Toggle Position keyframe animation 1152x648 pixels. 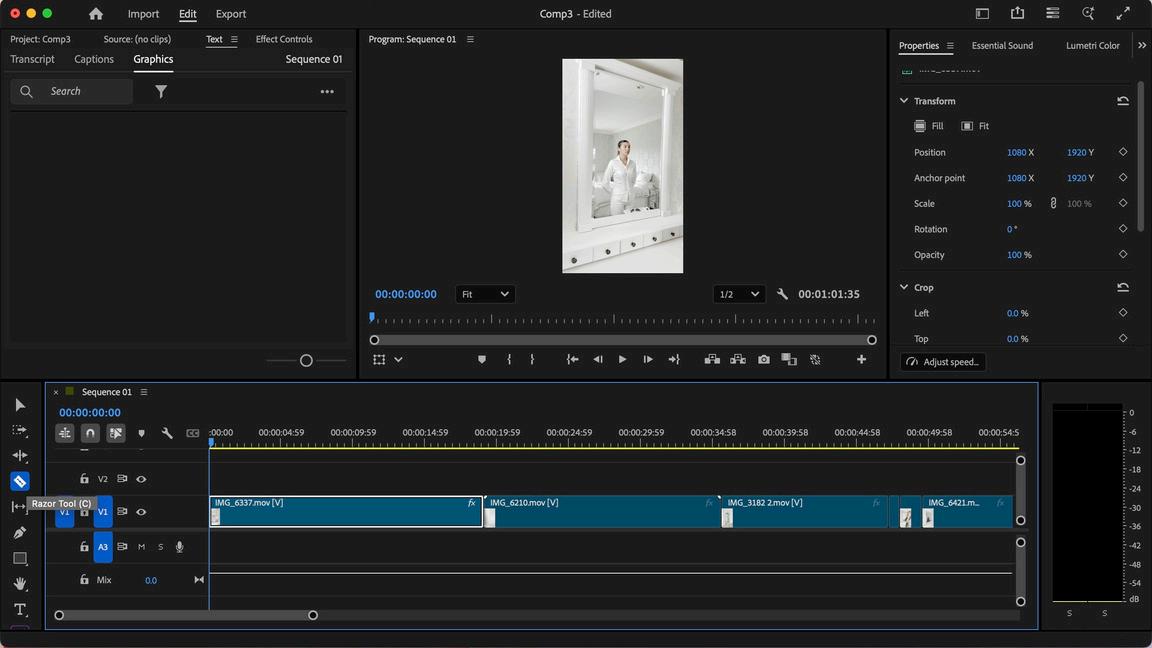[x=1123, y=152]
